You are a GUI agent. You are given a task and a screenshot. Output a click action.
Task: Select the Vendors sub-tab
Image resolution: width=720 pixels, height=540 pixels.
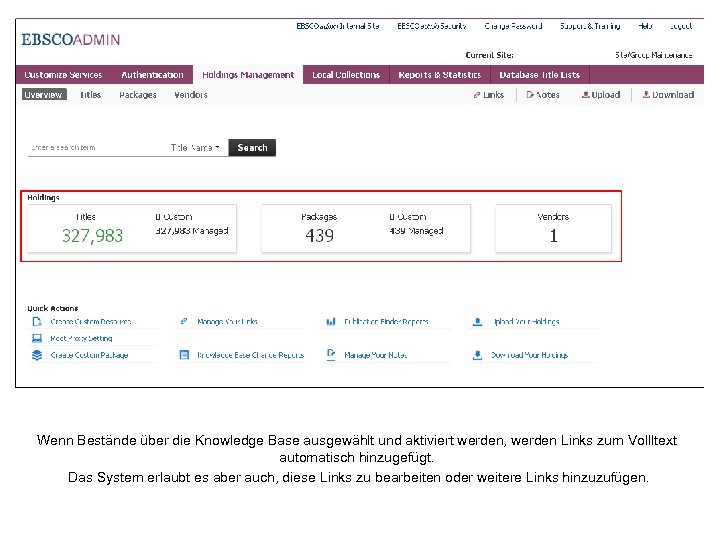click(191, 95)
